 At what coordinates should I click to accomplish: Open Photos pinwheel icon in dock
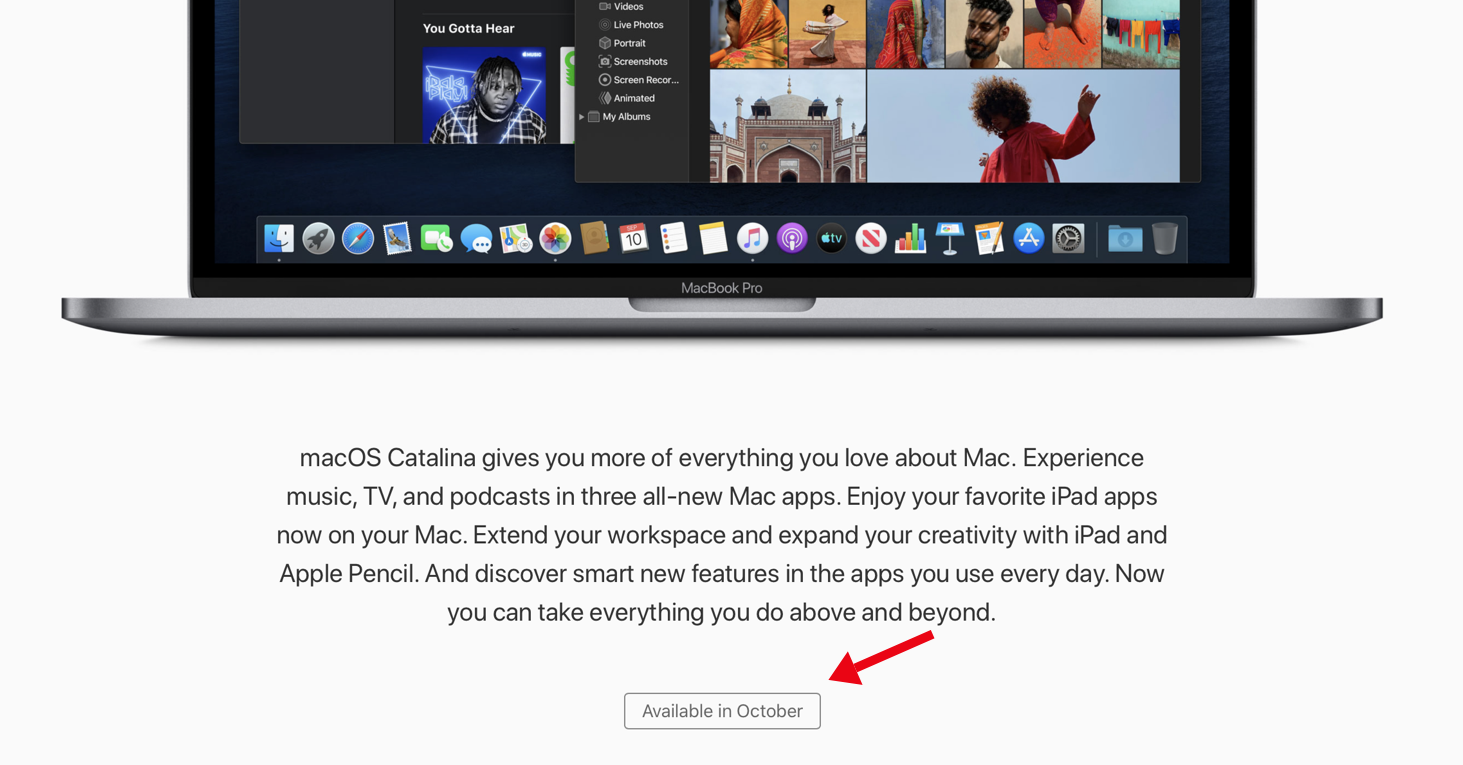point(555,238)
